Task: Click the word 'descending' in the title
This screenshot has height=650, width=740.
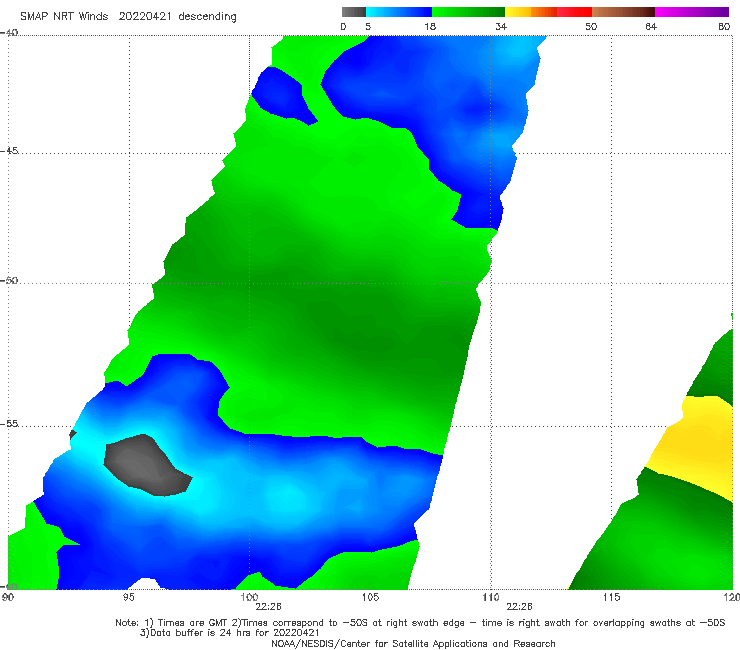Action: [207, 17]
